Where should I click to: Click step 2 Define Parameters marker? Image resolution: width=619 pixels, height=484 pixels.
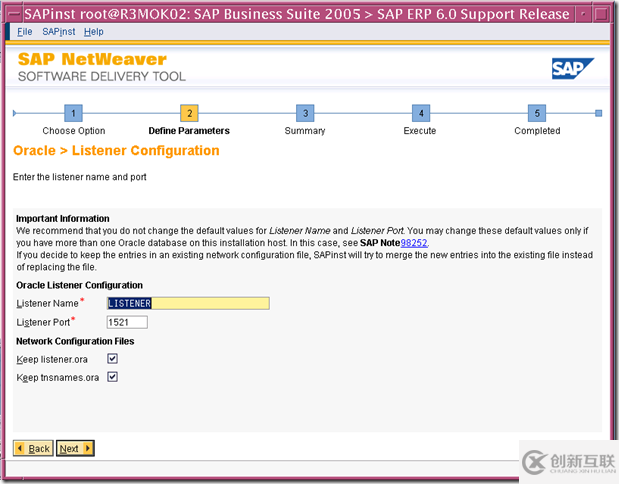coord(189,113)
